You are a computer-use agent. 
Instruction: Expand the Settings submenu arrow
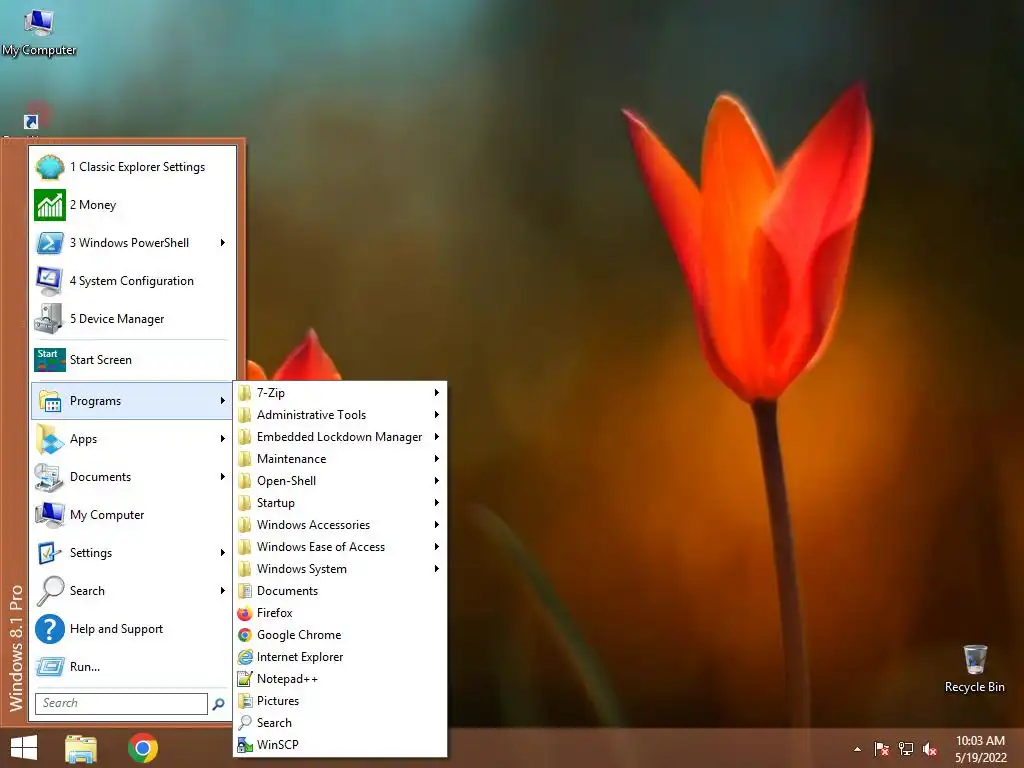[223, 552]
